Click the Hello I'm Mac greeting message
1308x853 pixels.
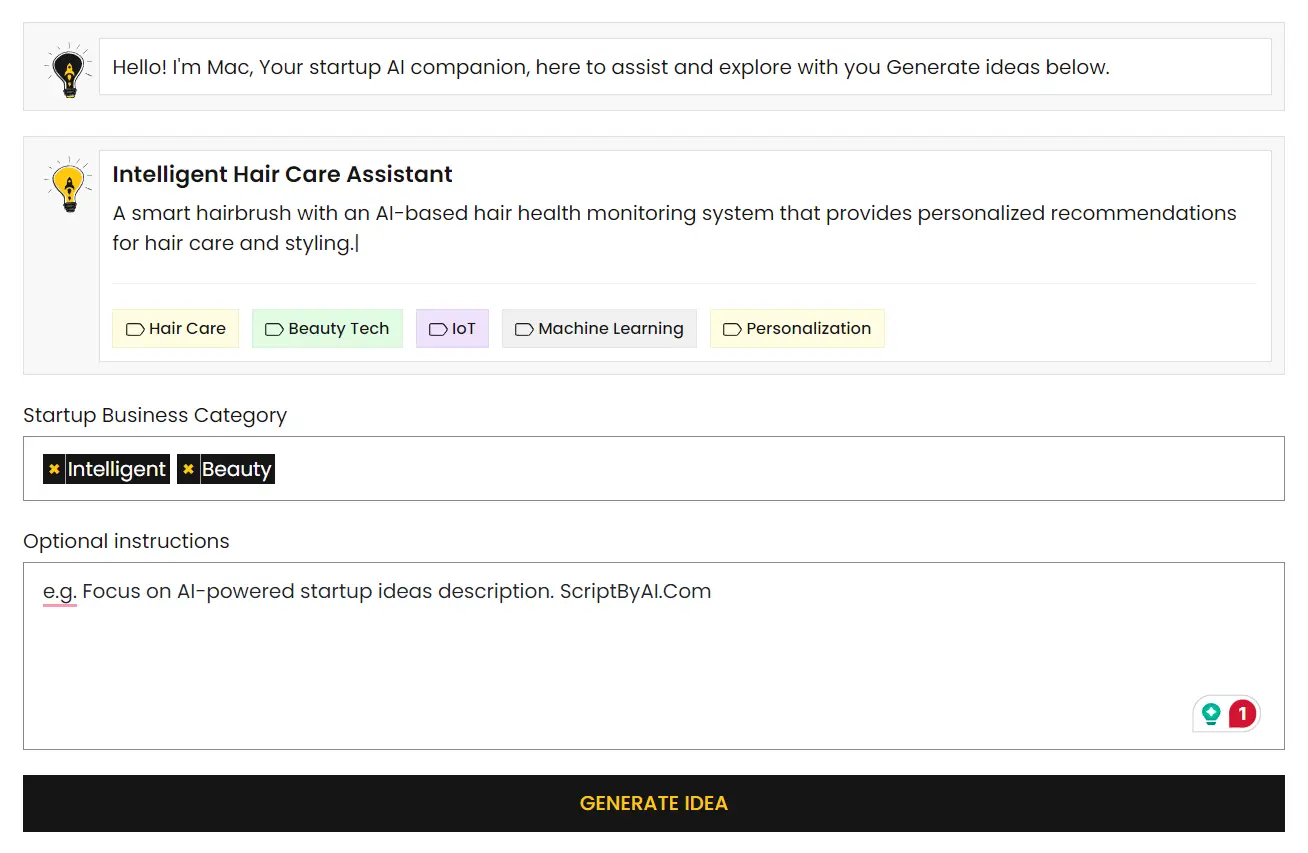pos(610,68)
